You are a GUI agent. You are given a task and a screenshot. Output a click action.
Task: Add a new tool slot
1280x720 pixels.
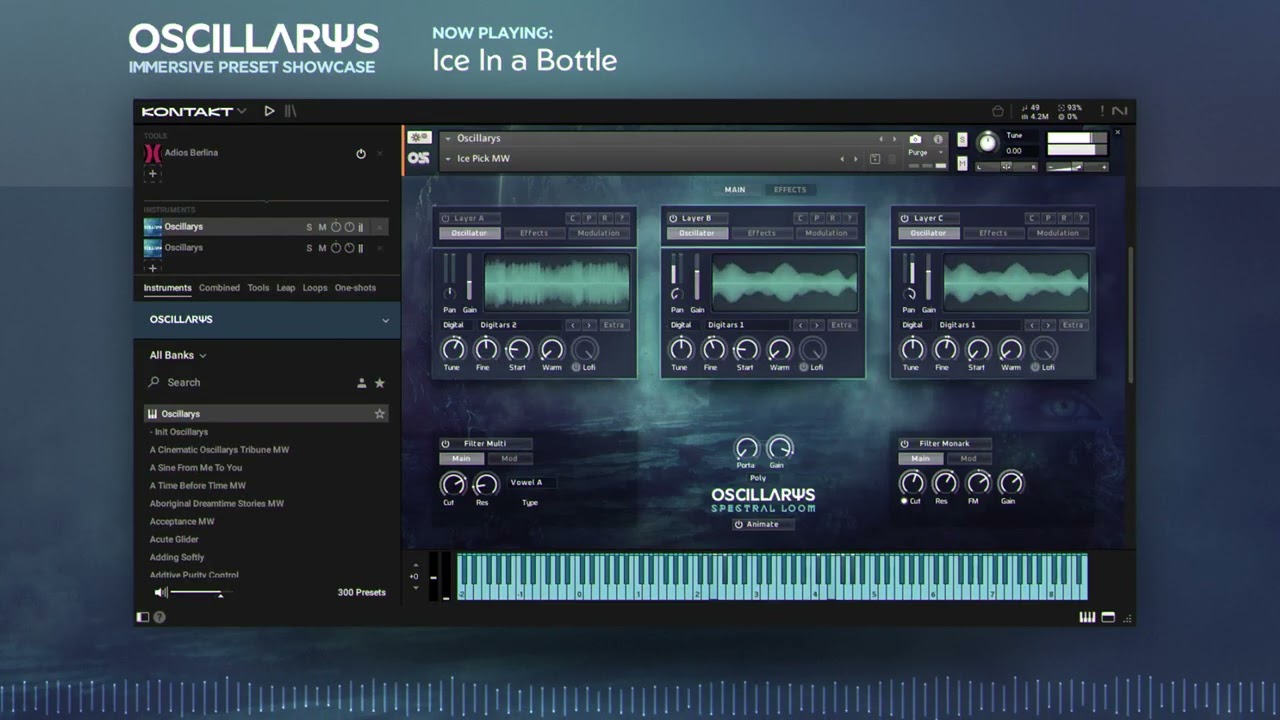point(152,173)
